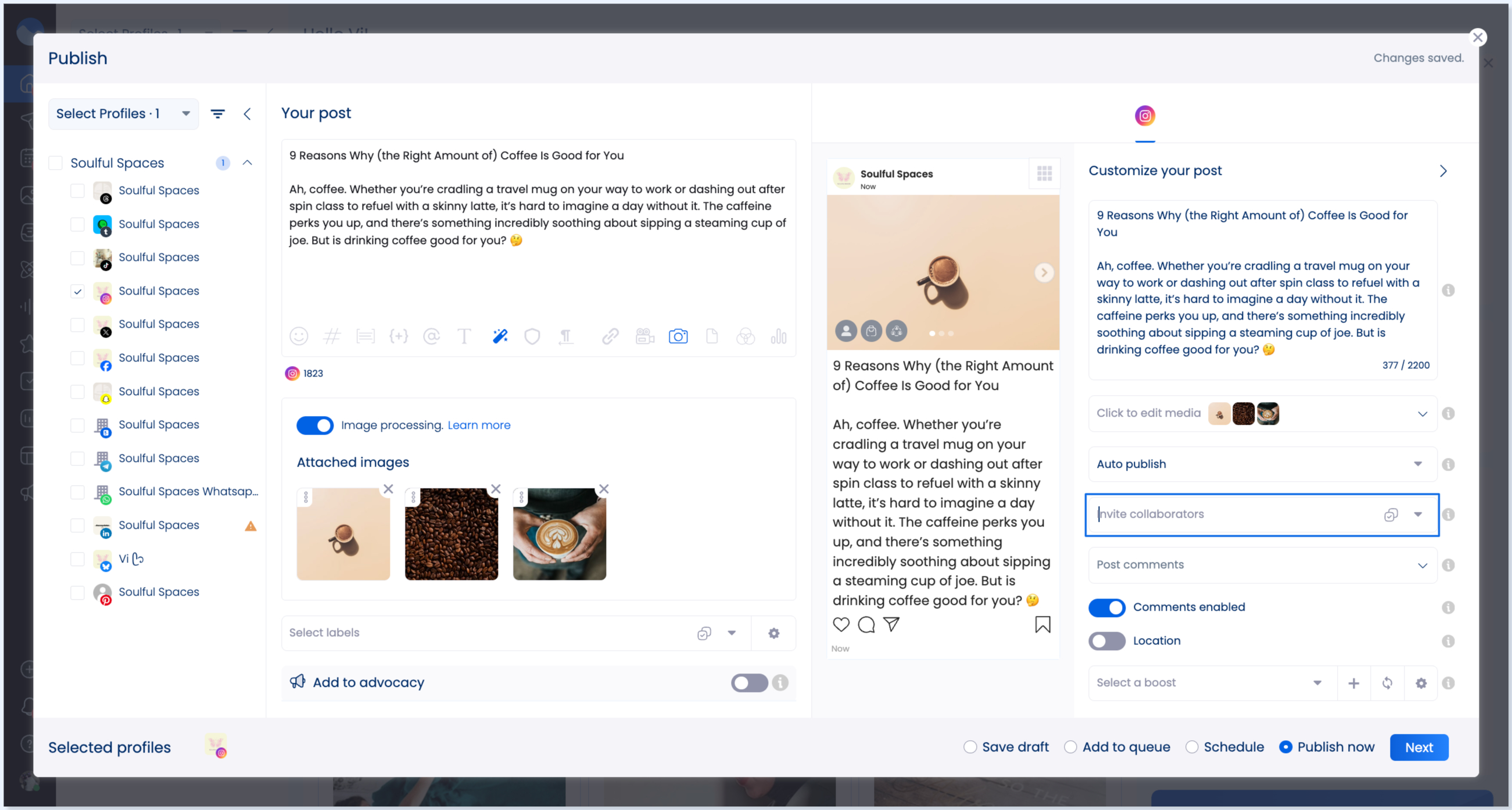This screenshot has height=810, width=1512.
Task: Open the AI assistant magic wand tool
Action: (500, 336)
